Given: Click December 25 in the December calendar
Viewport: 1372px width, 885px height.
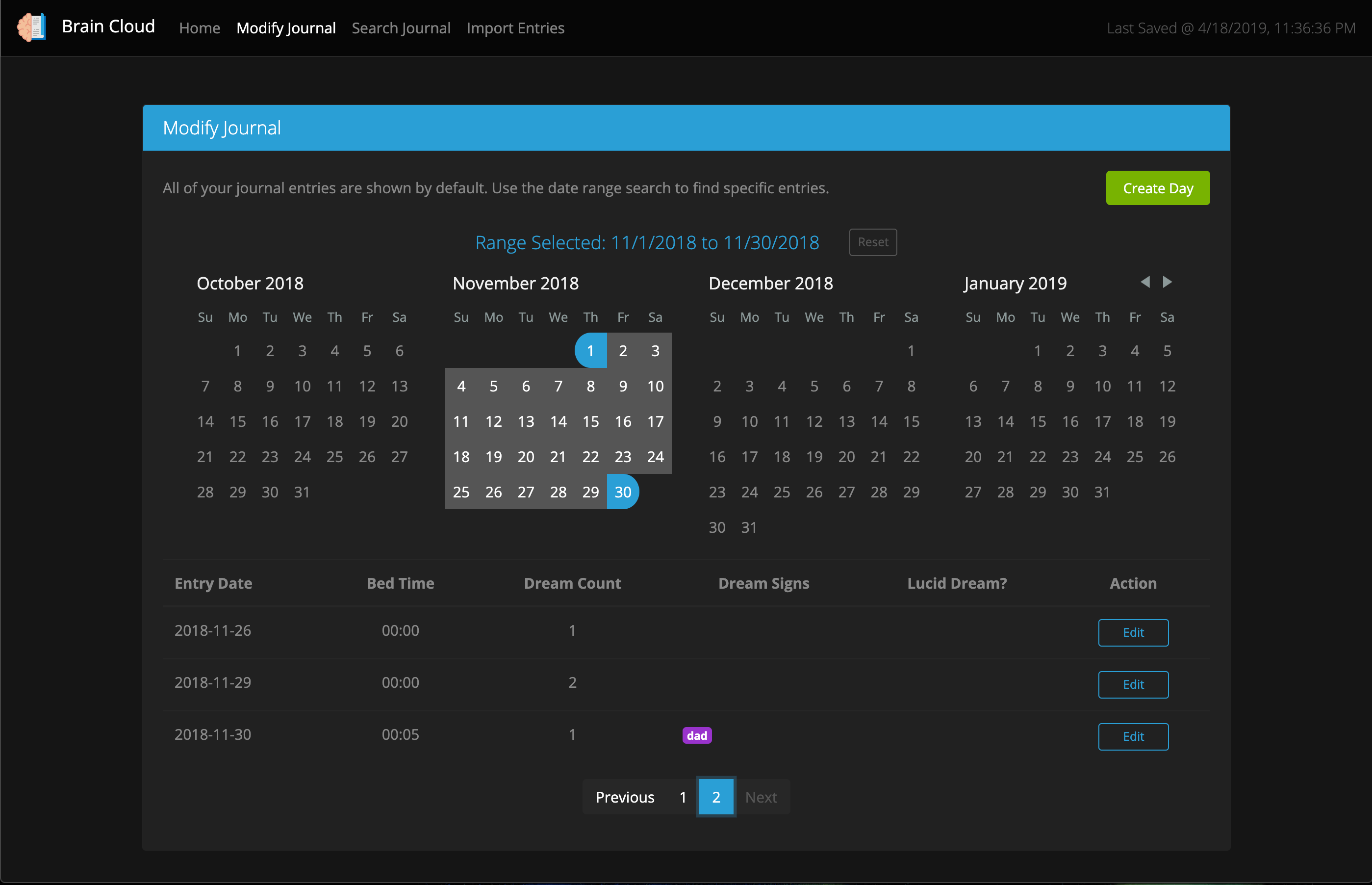Looking at the screenshot, I should click(782, 492).
